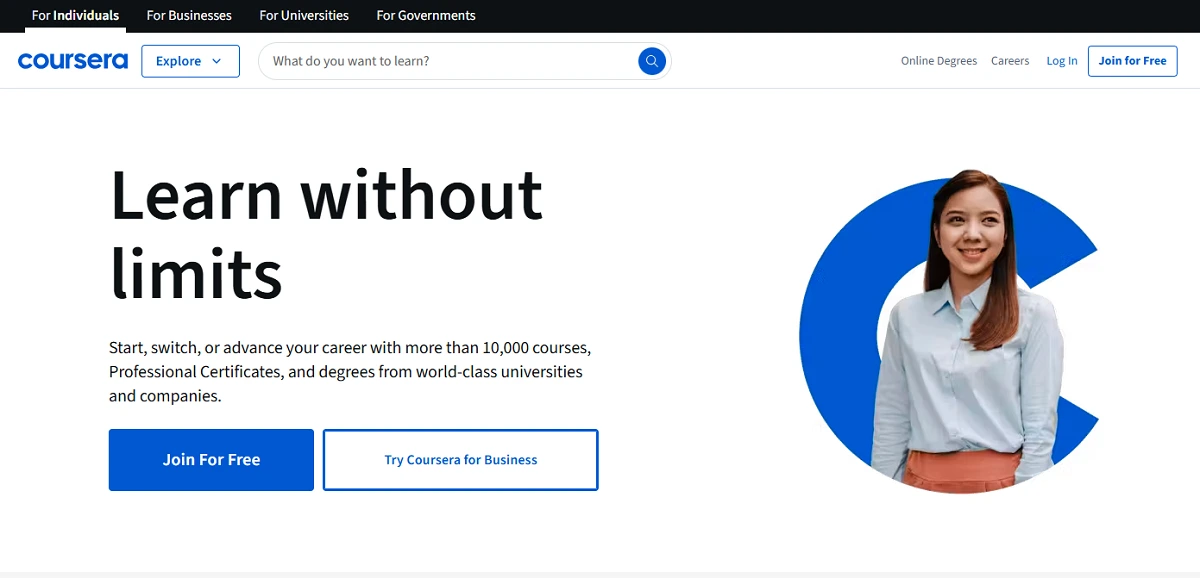Open the Online Degrees link
Image resolution: width=1200 pixels, height=578 pixels.
[x=938, y=61]
